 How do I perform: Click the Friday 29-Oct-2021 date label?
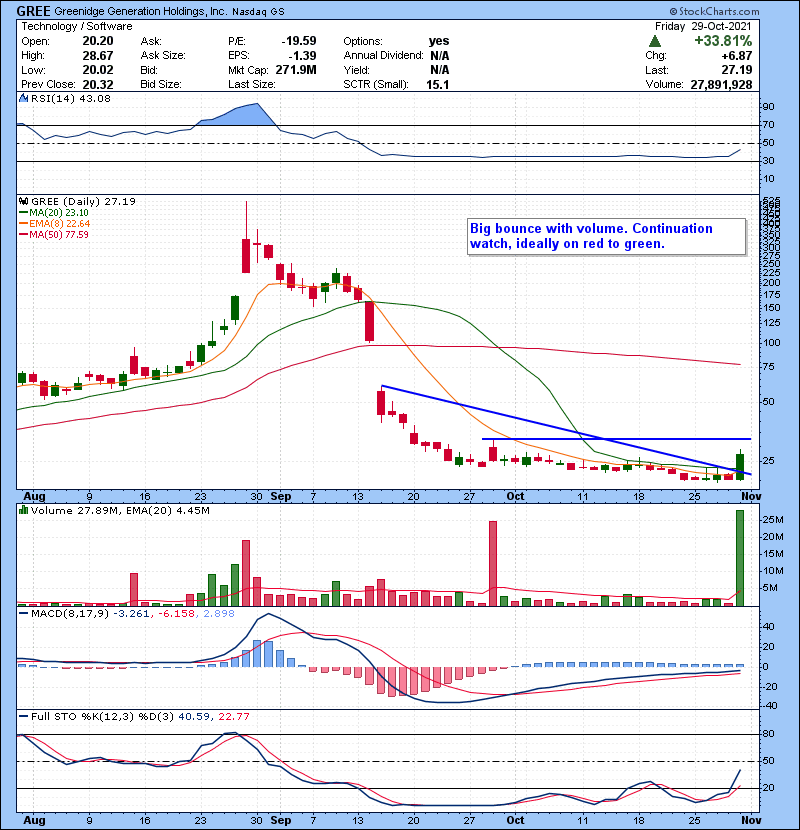point(703,26)
